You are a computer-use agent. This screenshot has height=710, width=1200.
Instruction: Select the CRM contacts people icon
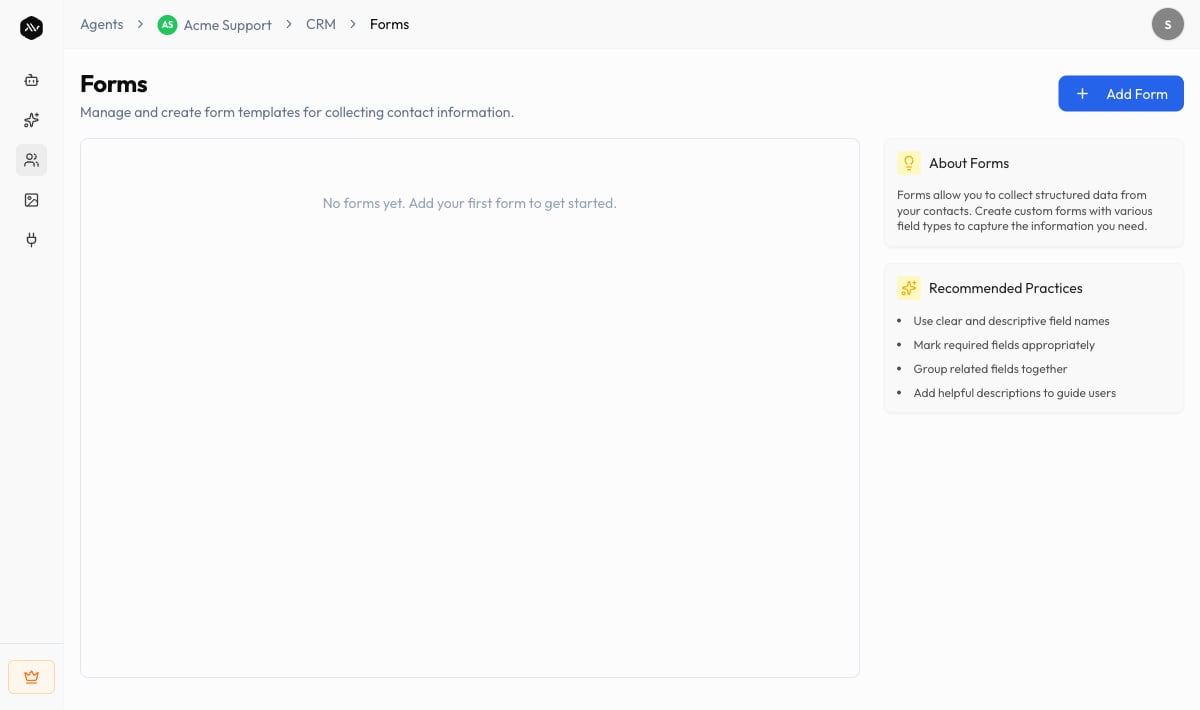click(x=31, y=160)
